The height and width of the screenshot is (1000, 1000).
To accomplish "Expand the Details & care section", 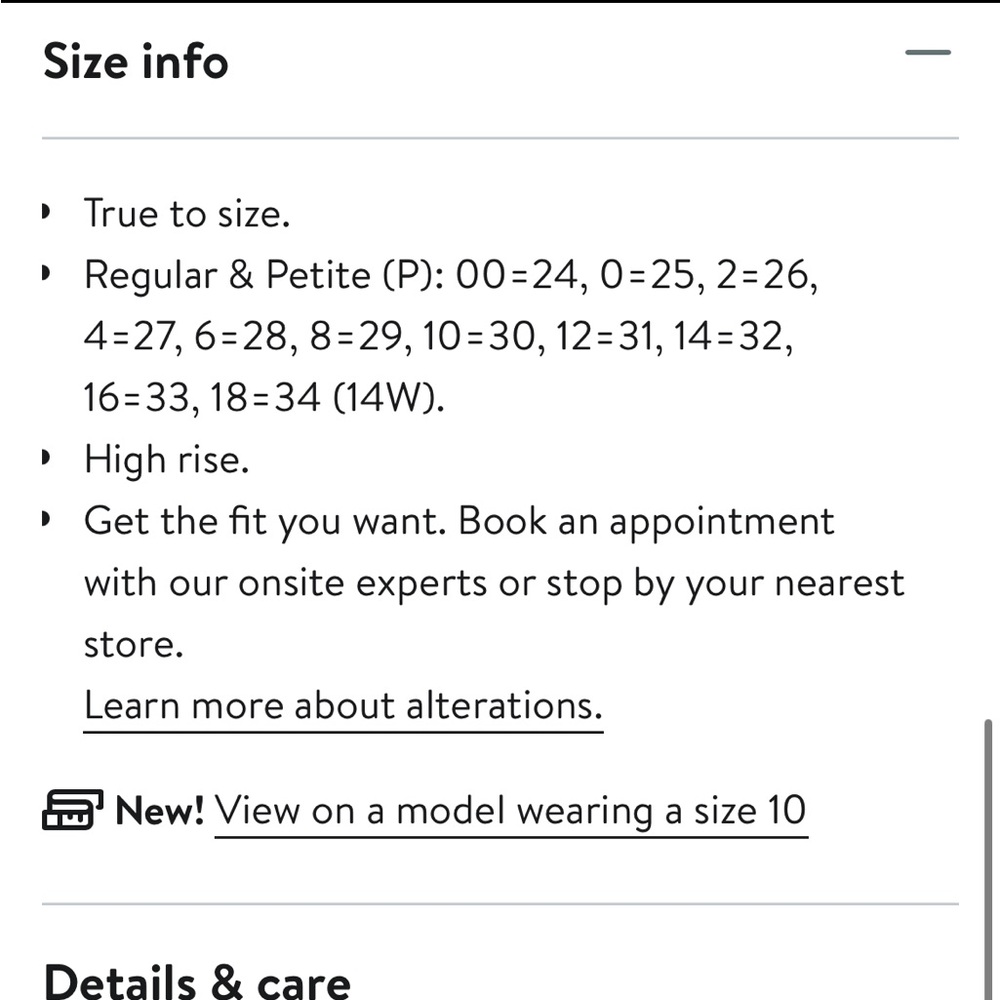I will pyautogui.click(x=198, y=981).
